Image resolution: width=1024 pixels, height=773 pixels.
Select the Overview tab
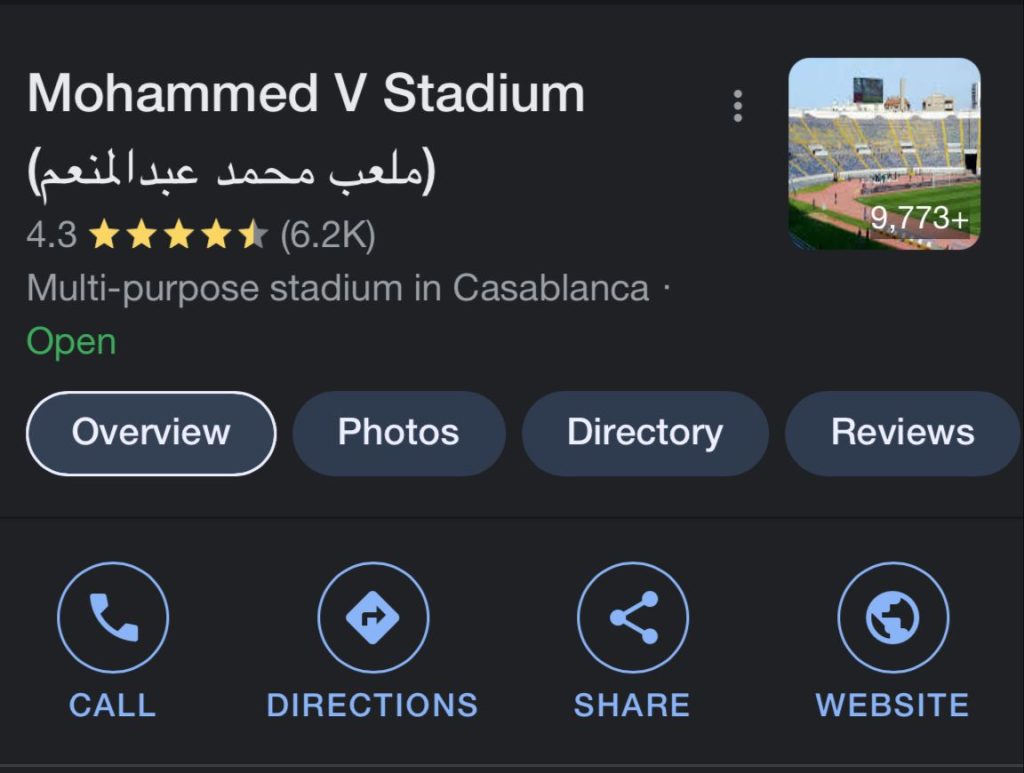[x=151, y=433]
